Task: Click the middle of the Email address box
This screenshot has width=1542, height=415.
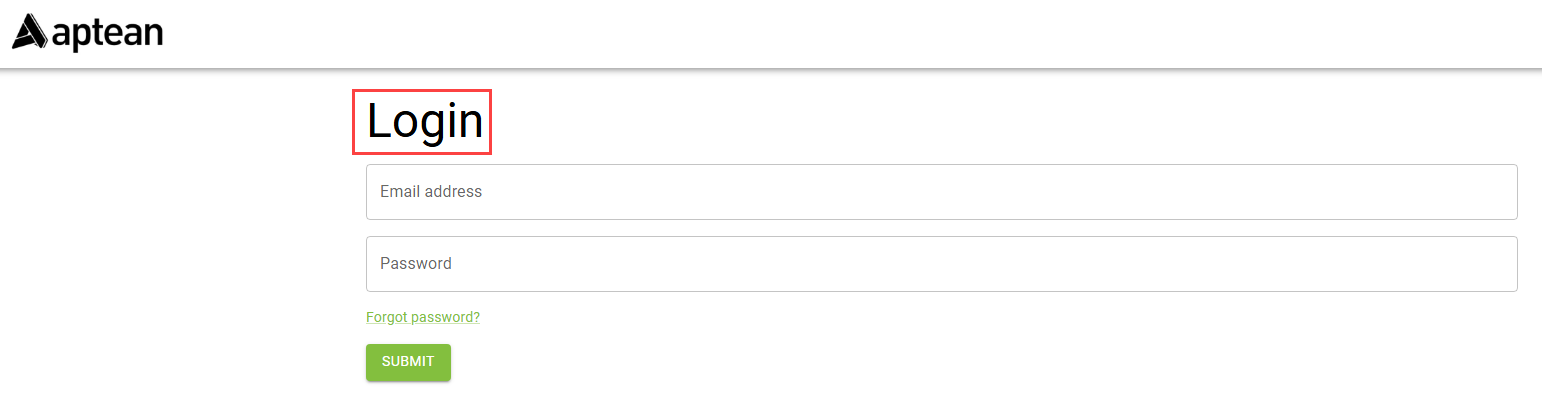Action: pos(941,192)
